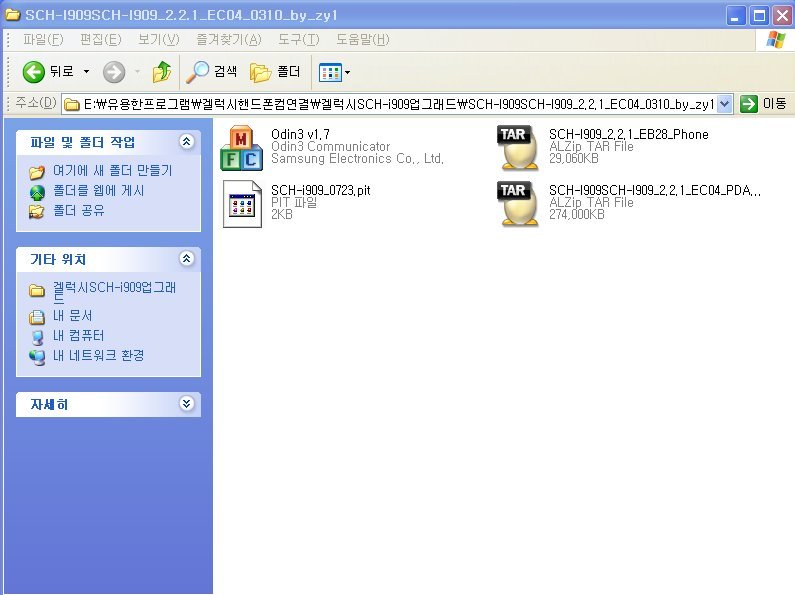This screenshot has height=595, width=795.
Task: Click the Windows flag logo in menu bar
Action: (775, 40)
